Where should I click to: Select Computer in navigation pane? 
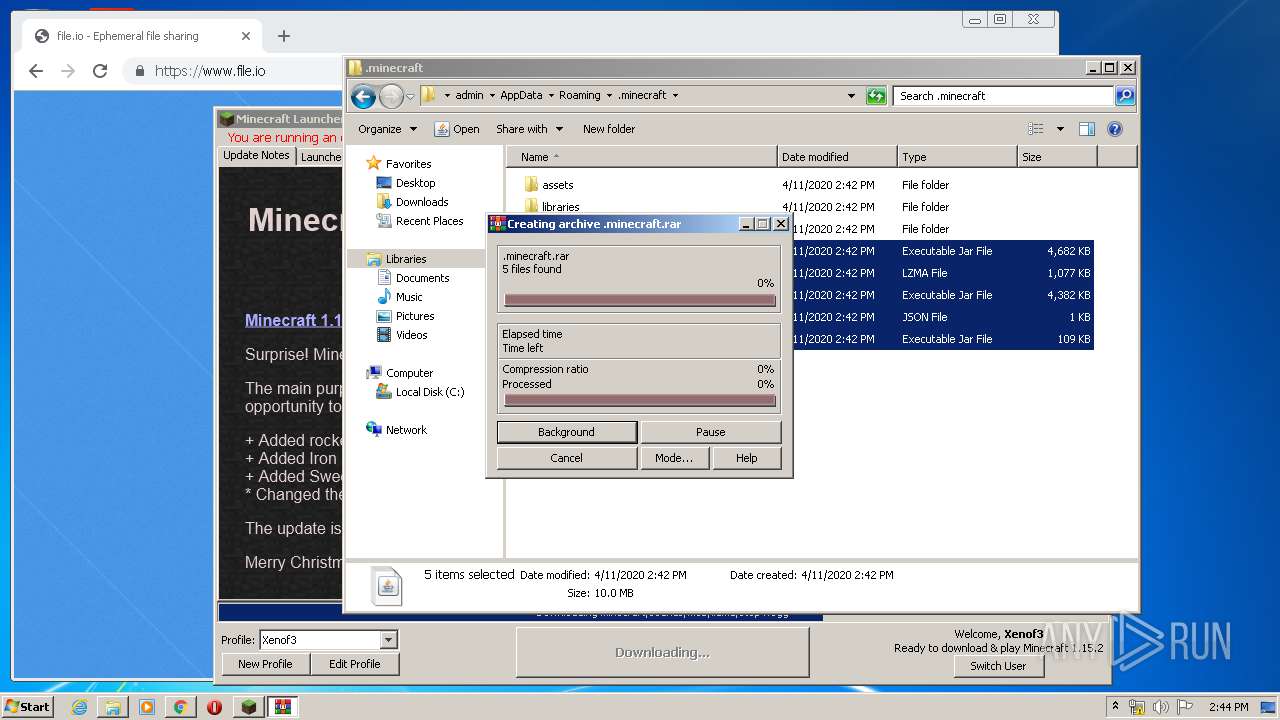coord(409,373)
